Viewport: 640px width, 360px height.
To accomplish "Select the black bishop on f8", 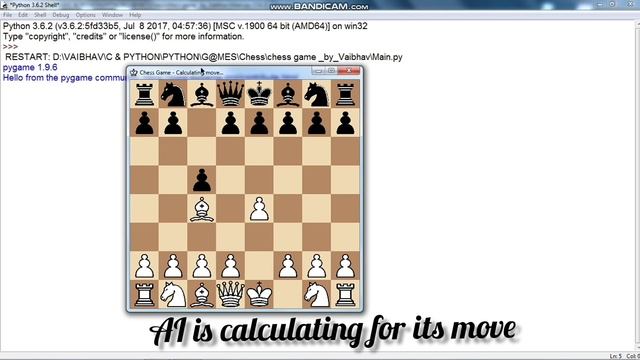I will click(x=288, y=94).
